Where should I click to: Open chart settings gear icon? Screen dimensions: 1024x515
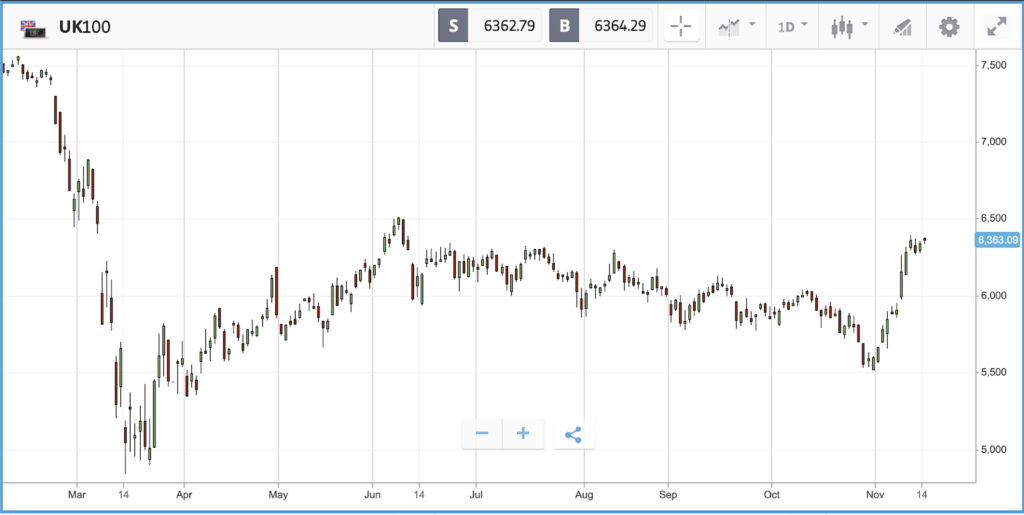[949, 27]
